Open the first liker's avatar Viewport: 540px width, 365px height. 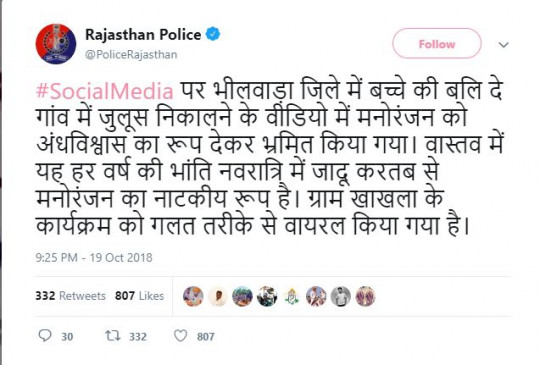[x=193, y=296]
